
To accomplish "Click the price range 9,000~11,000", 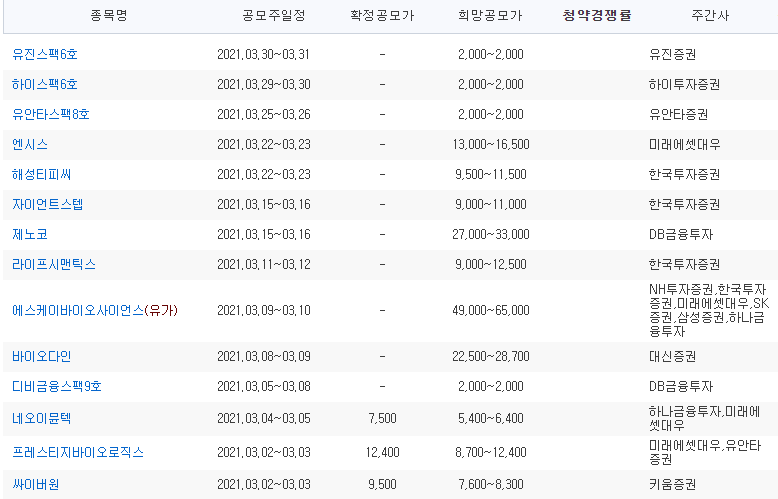I will [x=491, y=204].
